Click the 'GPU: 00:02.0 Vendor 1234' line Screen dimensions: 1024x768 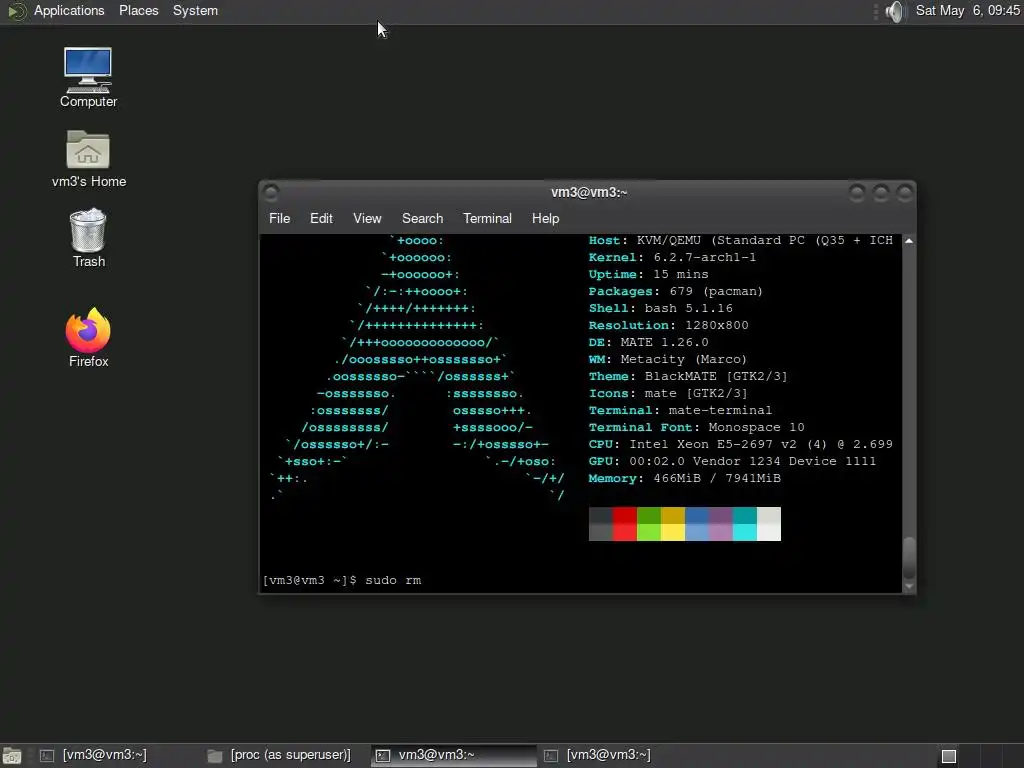point(732,461)
